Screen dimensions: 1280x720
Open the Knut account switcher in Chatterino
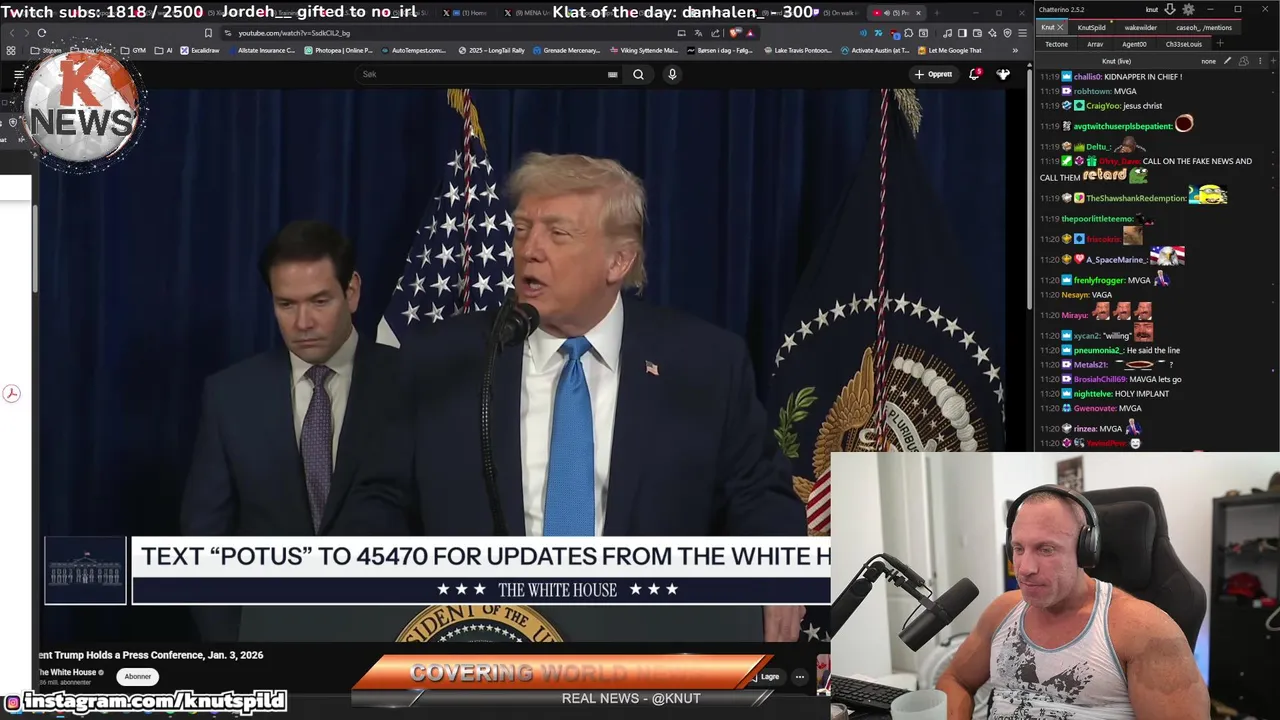[1152, 10]
